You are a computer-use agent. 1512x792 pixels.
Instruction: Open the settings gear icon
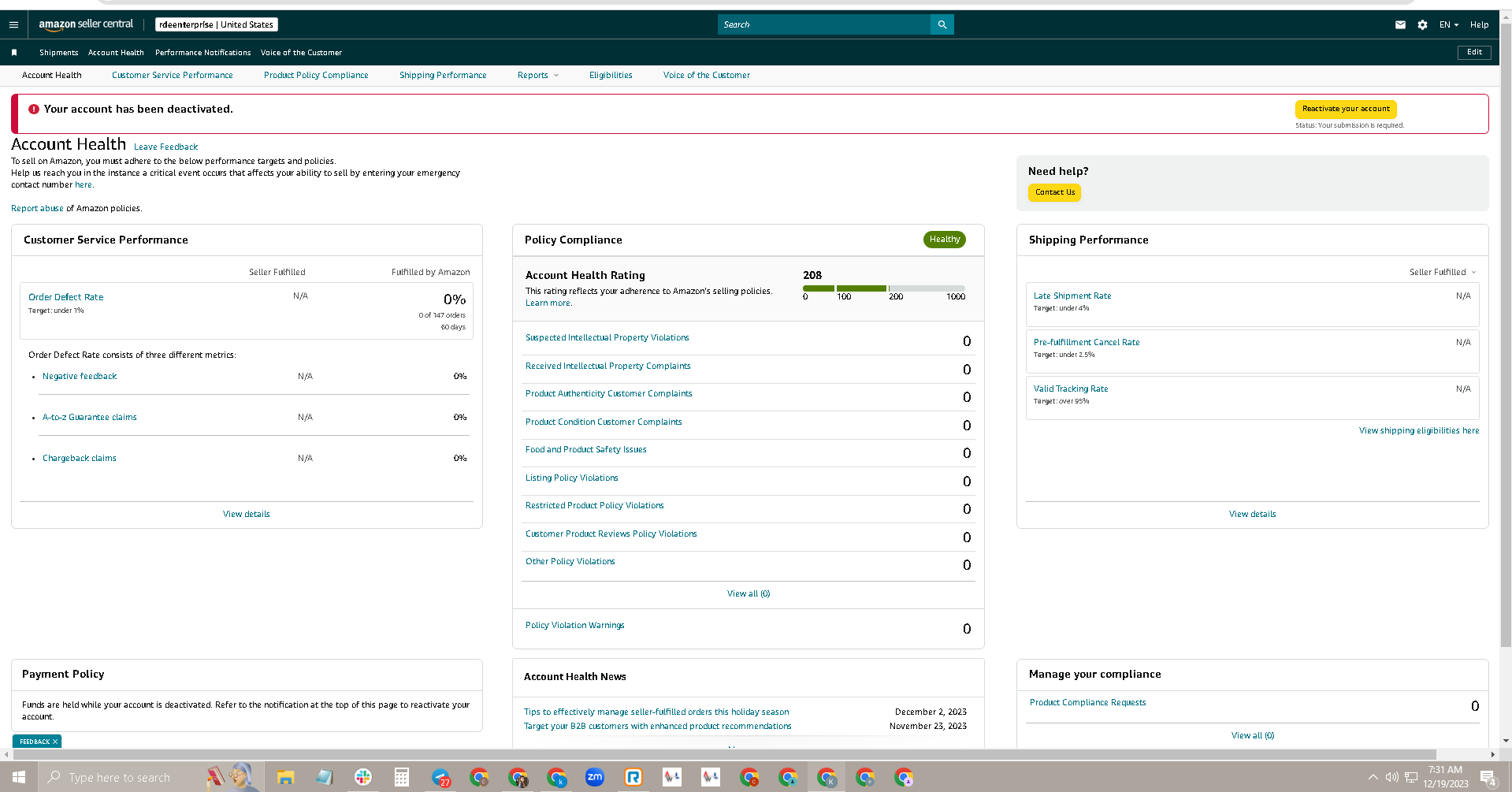pos(1422,24)
